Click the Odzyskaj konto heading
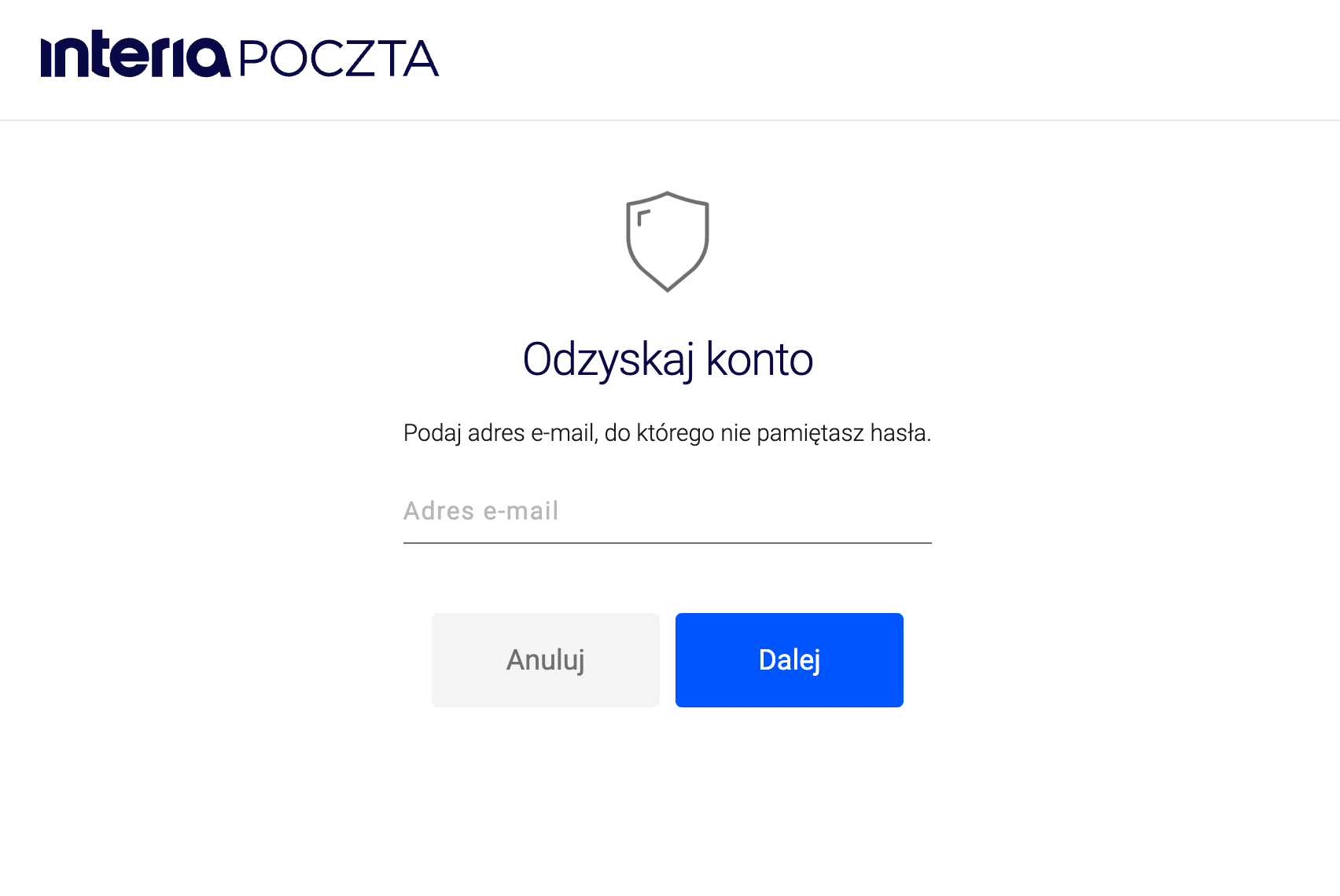Screen dimensions: 1340x896 point(668,360)
